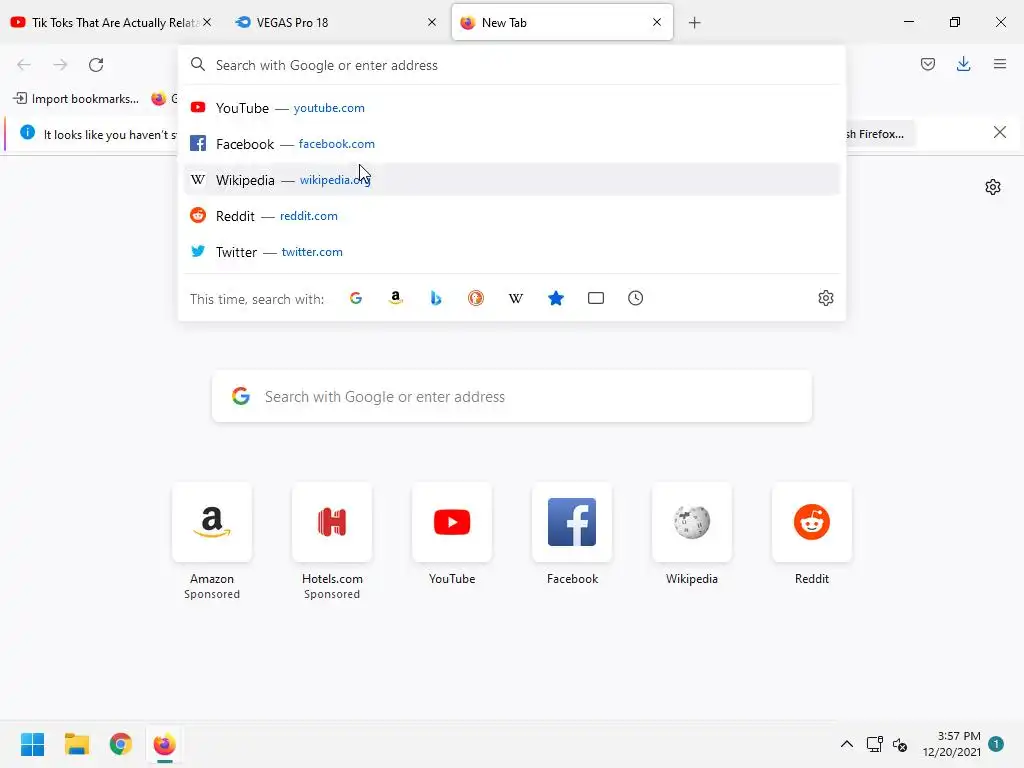Click Firefox icon in taskbar
Screen dimensions: 1024x768
tap(165, 744)
